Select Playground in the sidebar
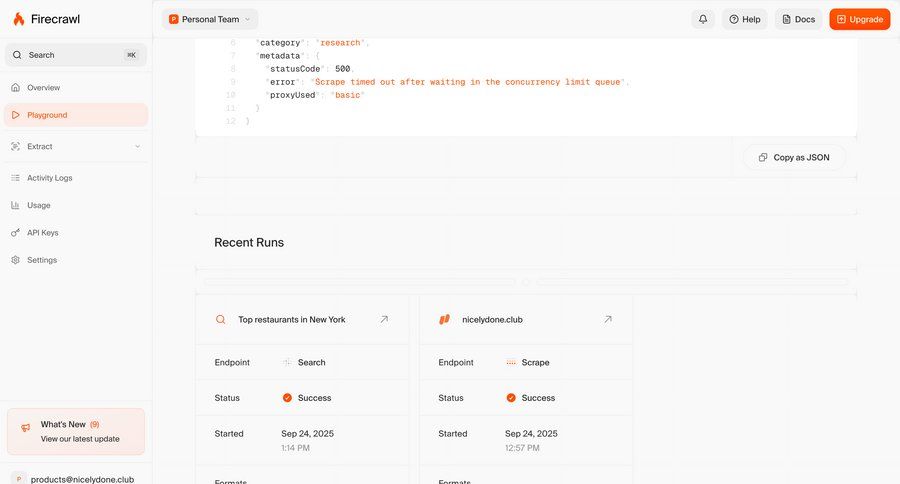The image size is (900, 484). (x=47, y=115)
